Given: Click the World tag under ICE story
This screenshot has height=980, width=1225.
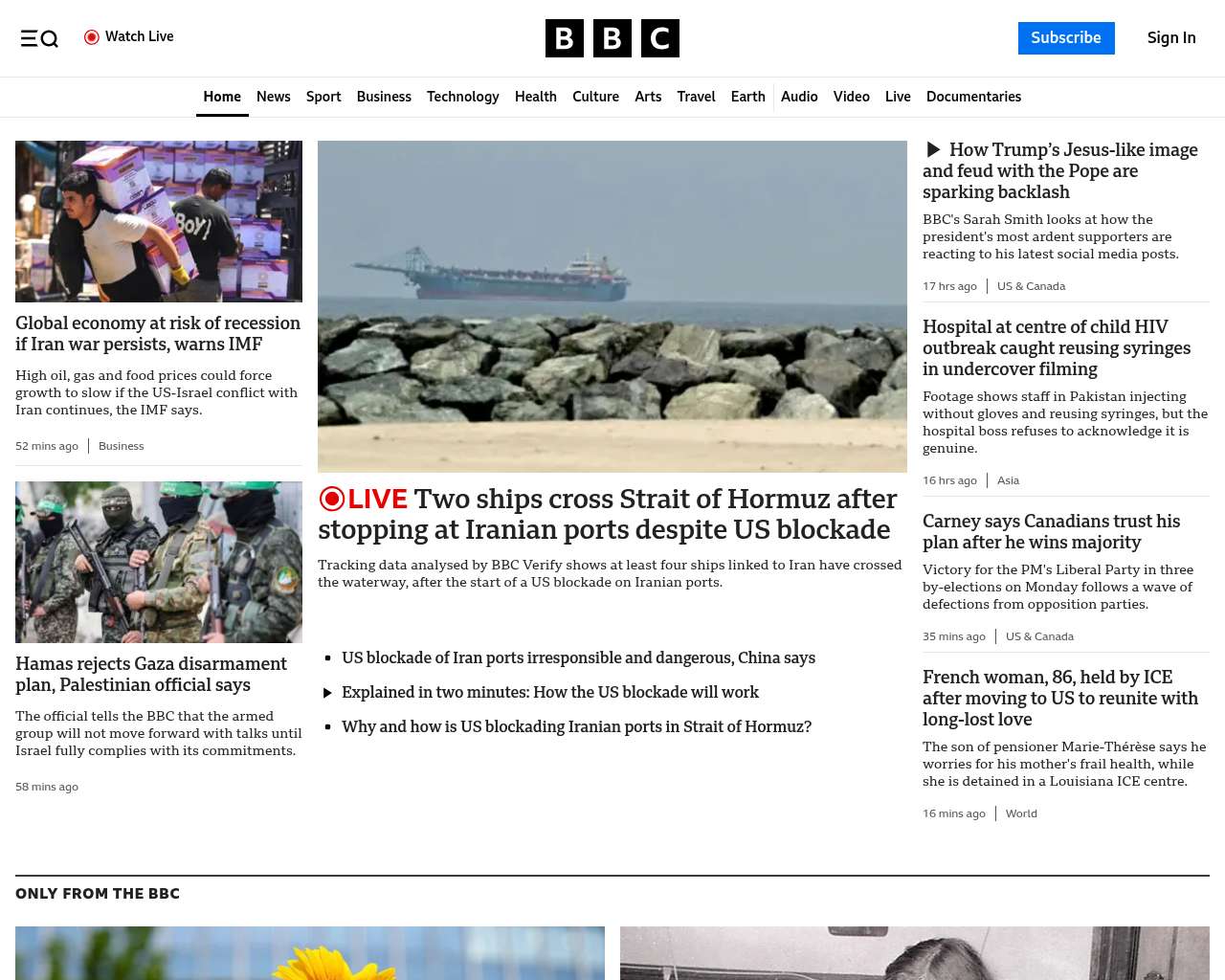Looking at the screenshot, I should tap(1021, 813).
